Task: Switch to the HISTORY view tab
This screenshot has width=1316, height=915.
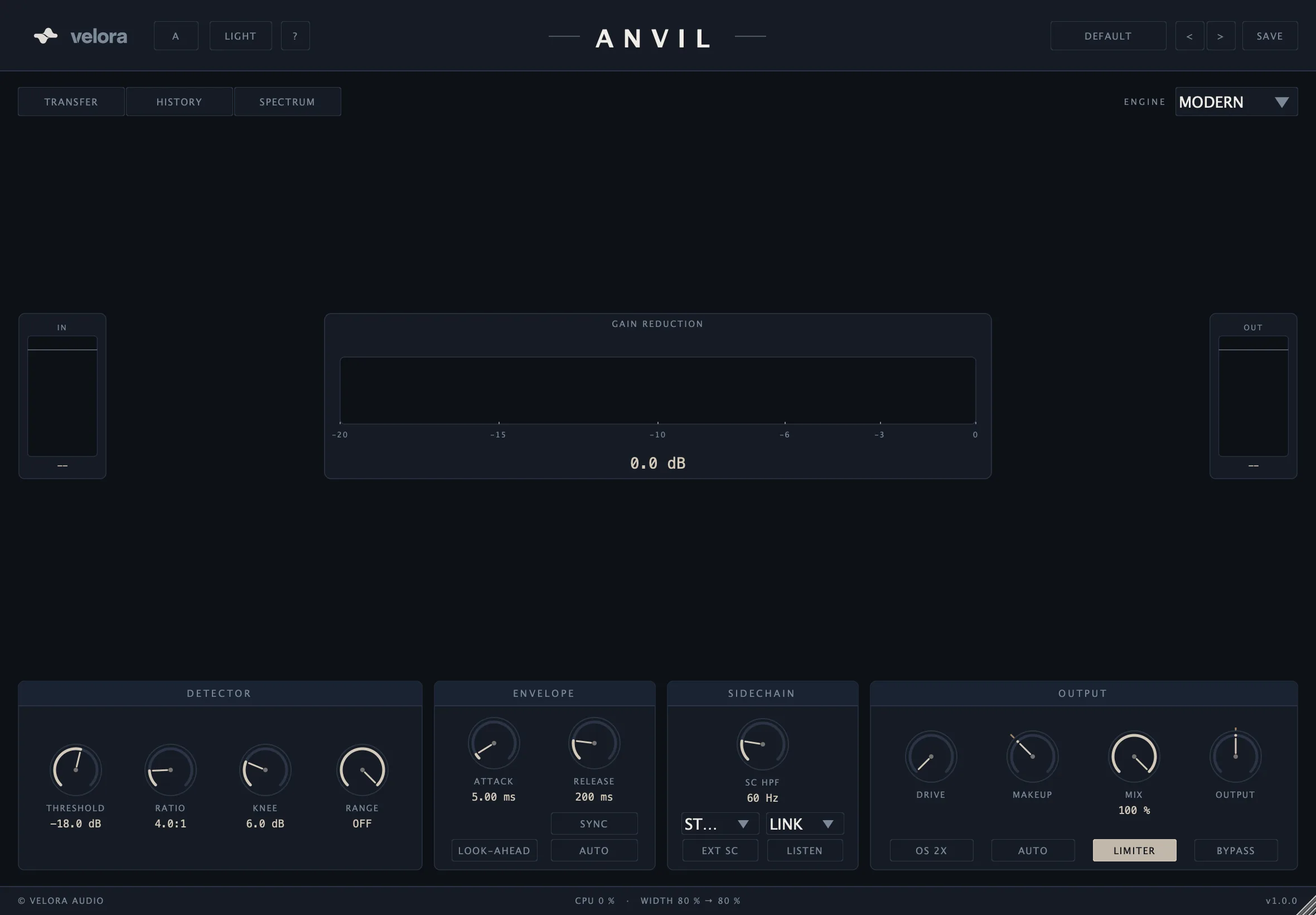Action: 180,102
